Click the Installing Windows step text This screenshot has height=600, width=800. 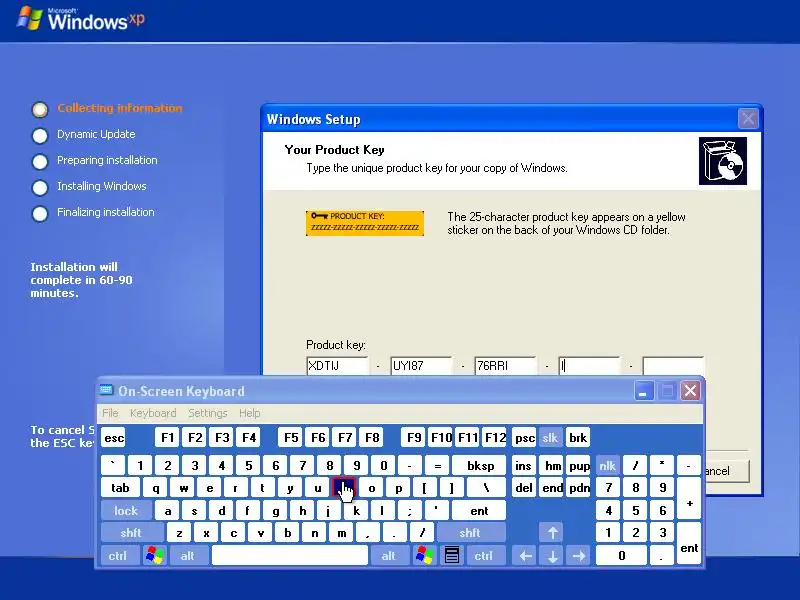102,186
